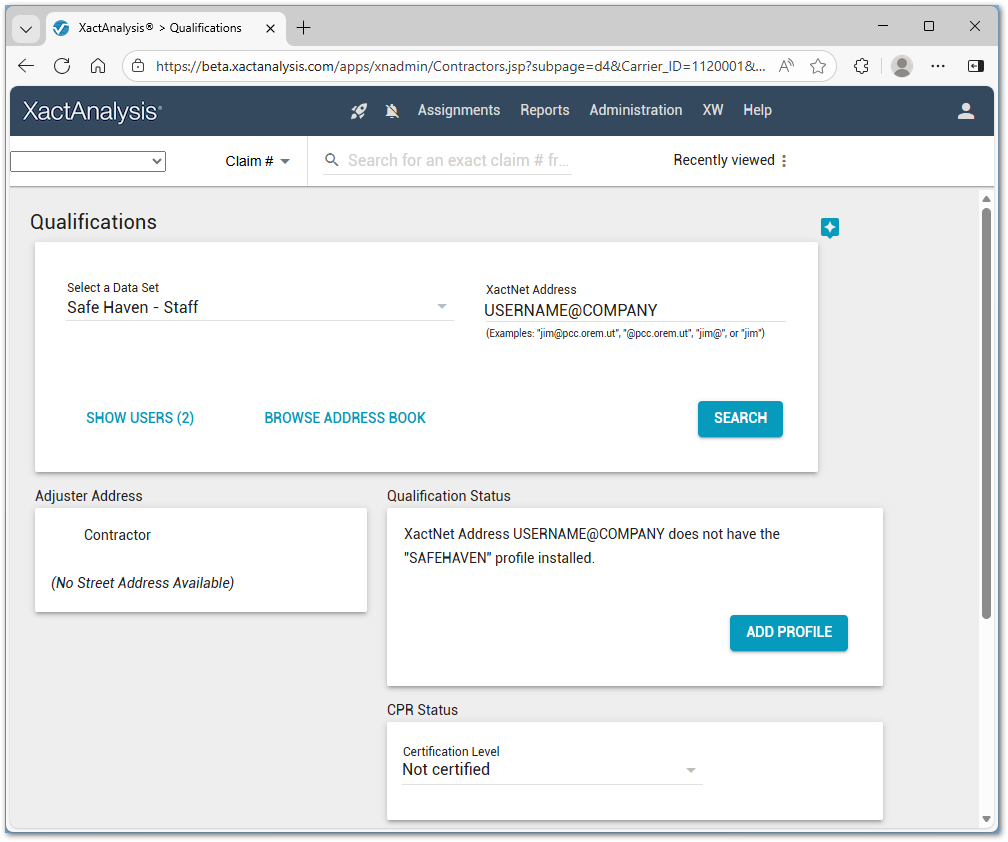The height and width of the screenshot is (842, 1008).
Task: Click the BROWSE ADDRESS BOOK link
Action: point(345,418)
